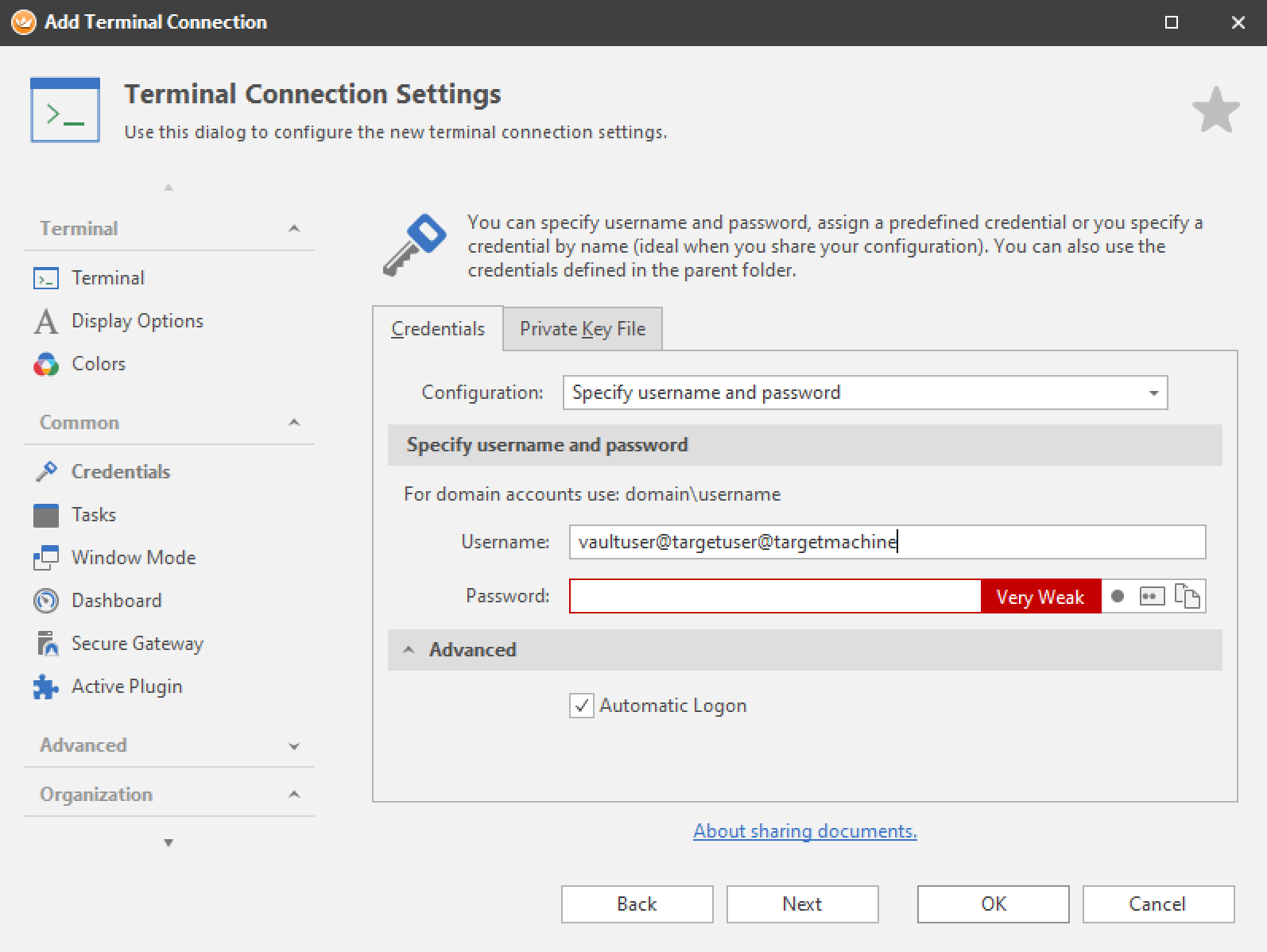Click the password generator icon
This screenshot has height=952, width=1267.
point(1152,596)
